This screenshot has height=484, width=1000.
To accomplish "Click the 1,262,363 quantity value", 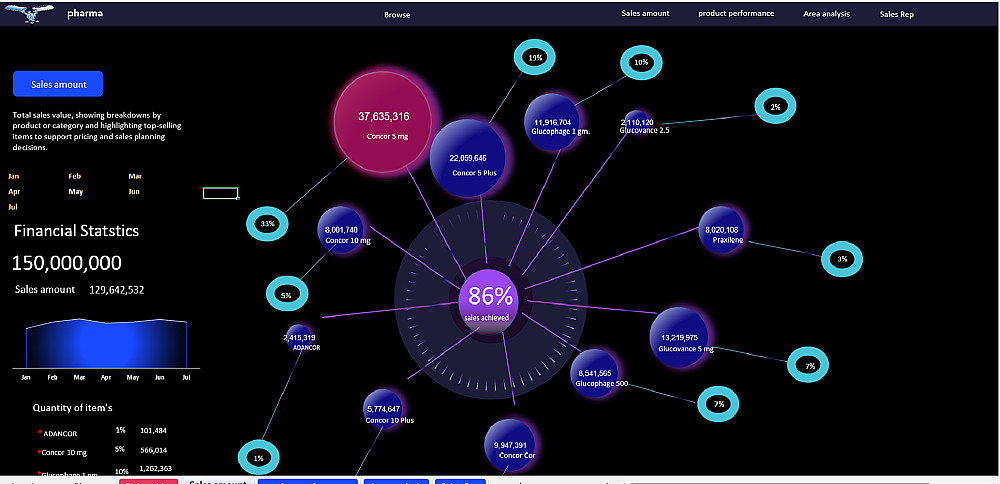I will (x=155, y=468).
